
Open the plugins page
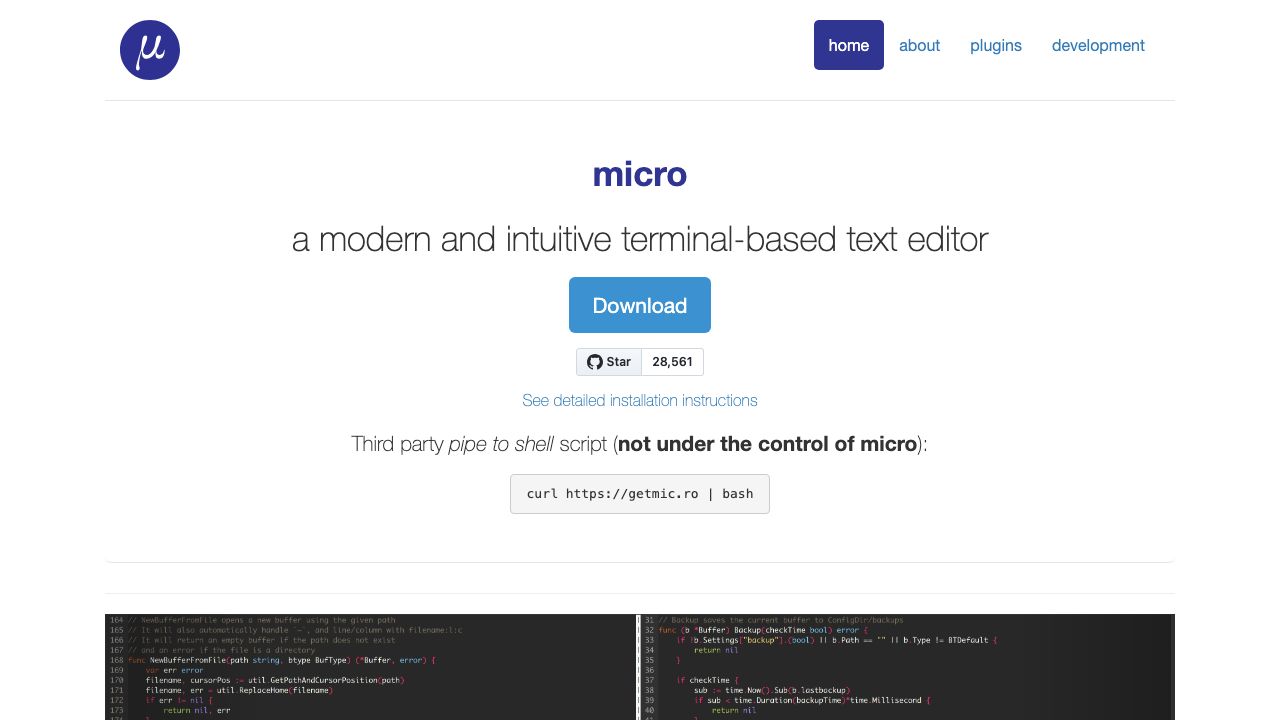pos(996,45)
